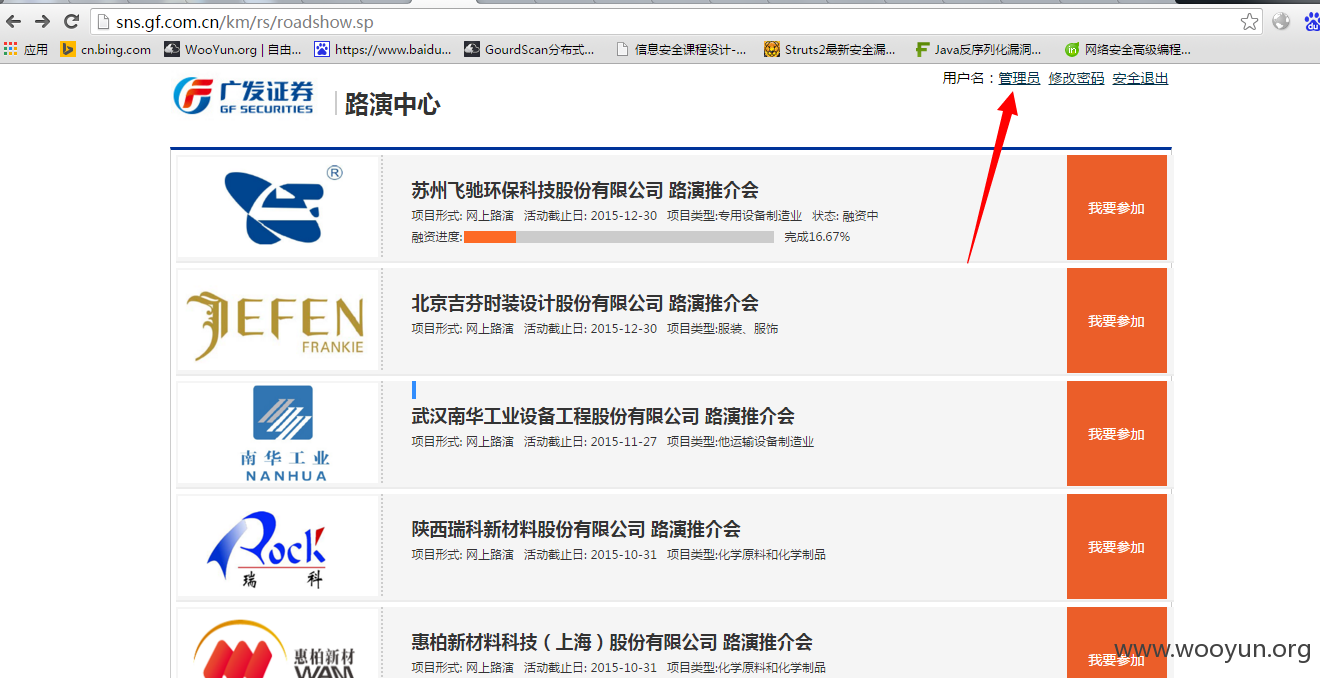Screen dimensions: 1320x678
Task: Click the 南华工业 NANHUA logo thumbnail
Action: pyautogui.click(x=278, y=434)
